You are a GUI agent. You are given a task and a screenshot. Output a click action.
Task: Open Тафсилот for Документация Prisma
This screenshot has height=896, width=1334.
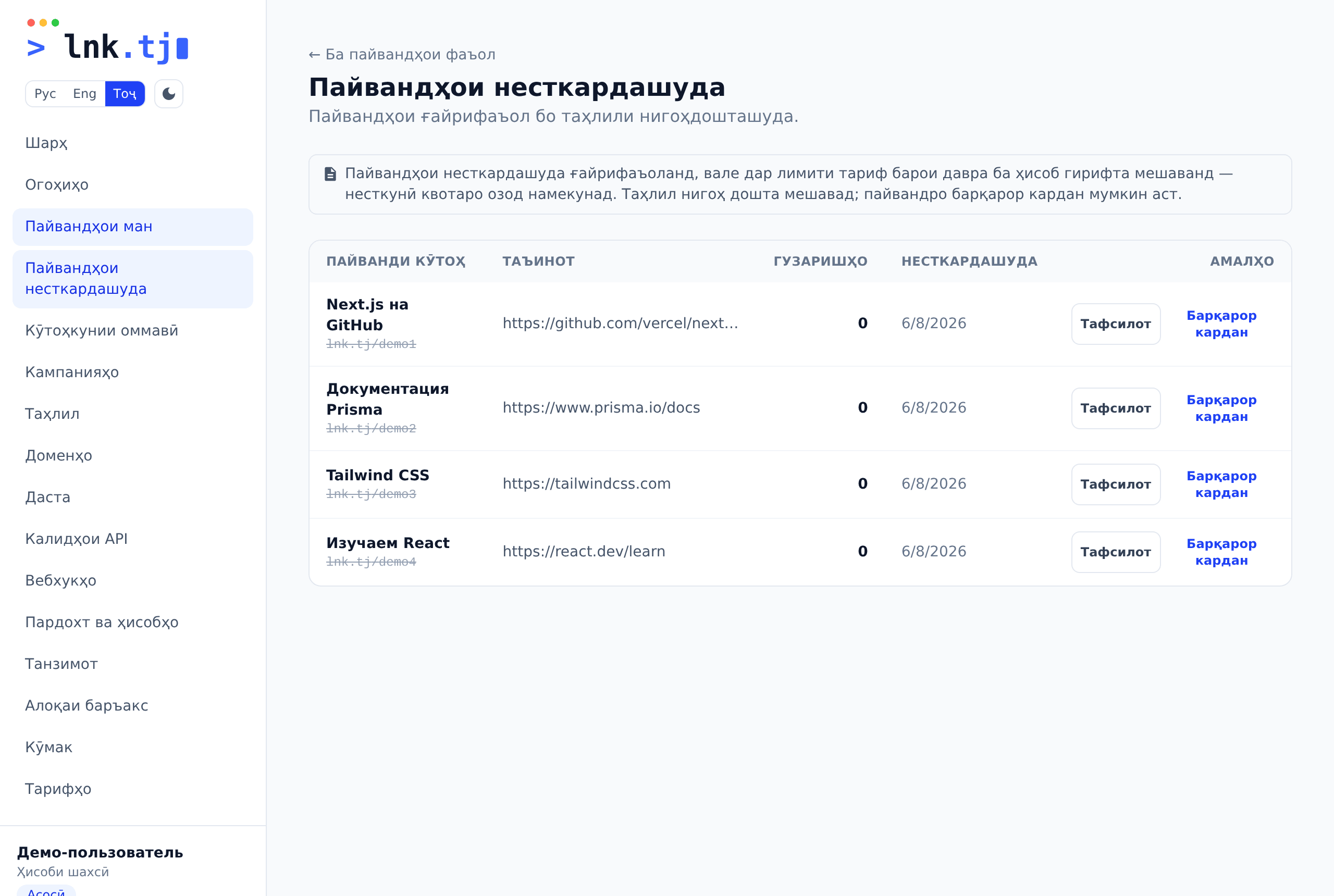[x=1116, y=408]
